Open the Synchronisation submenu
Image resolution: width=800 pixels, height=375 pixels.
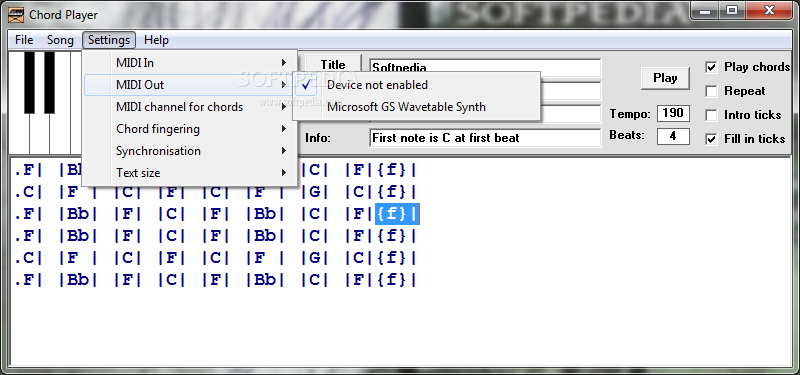[190, 151]
